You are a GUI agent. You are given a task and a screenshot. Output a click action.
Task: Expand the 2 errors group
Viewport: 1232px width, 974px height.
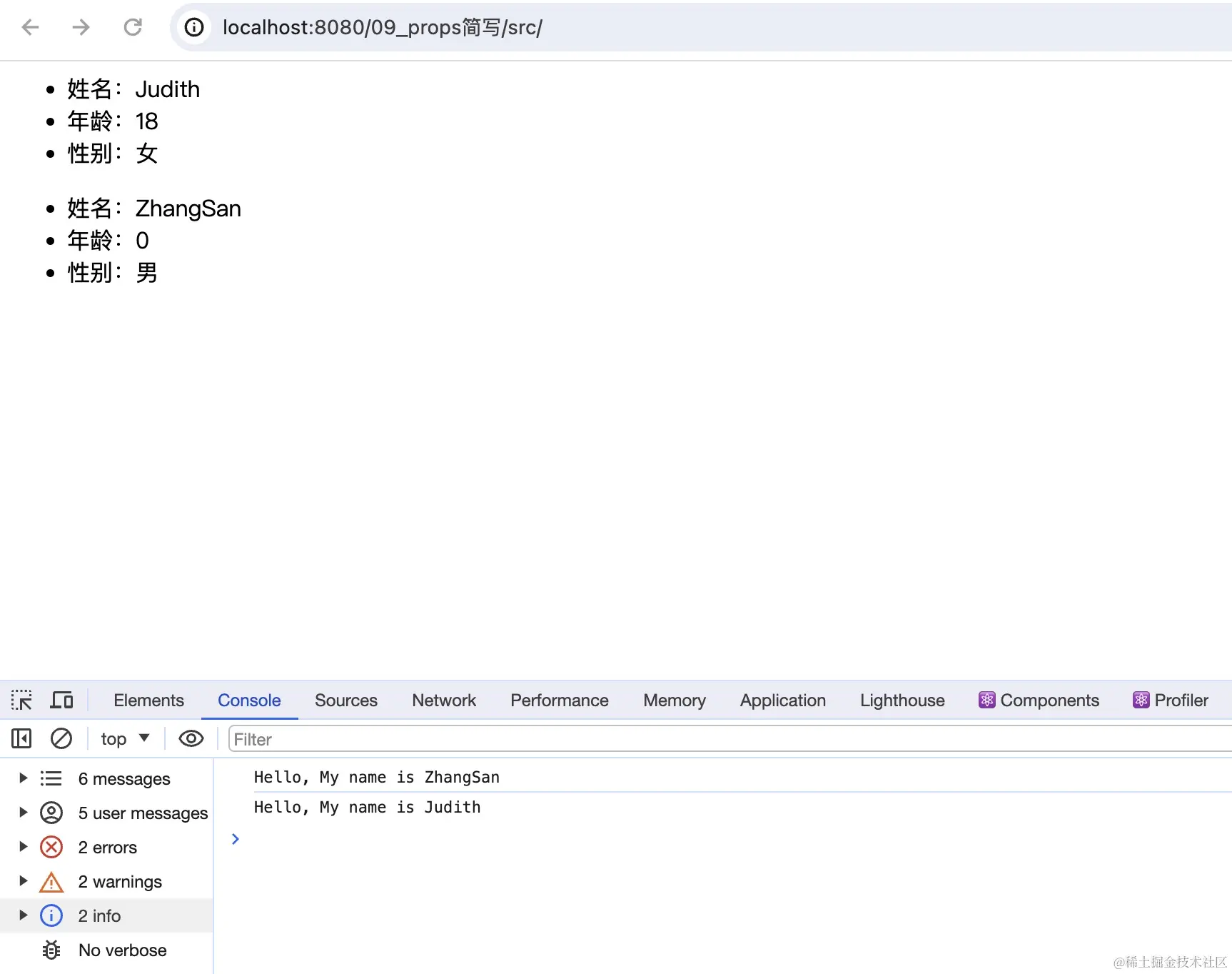[23, 846]
